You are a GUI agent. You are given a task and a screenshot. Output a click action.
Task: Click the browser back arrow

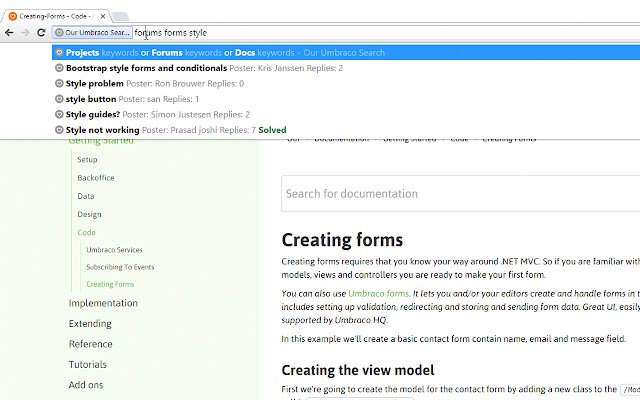[x=9, y=32]
